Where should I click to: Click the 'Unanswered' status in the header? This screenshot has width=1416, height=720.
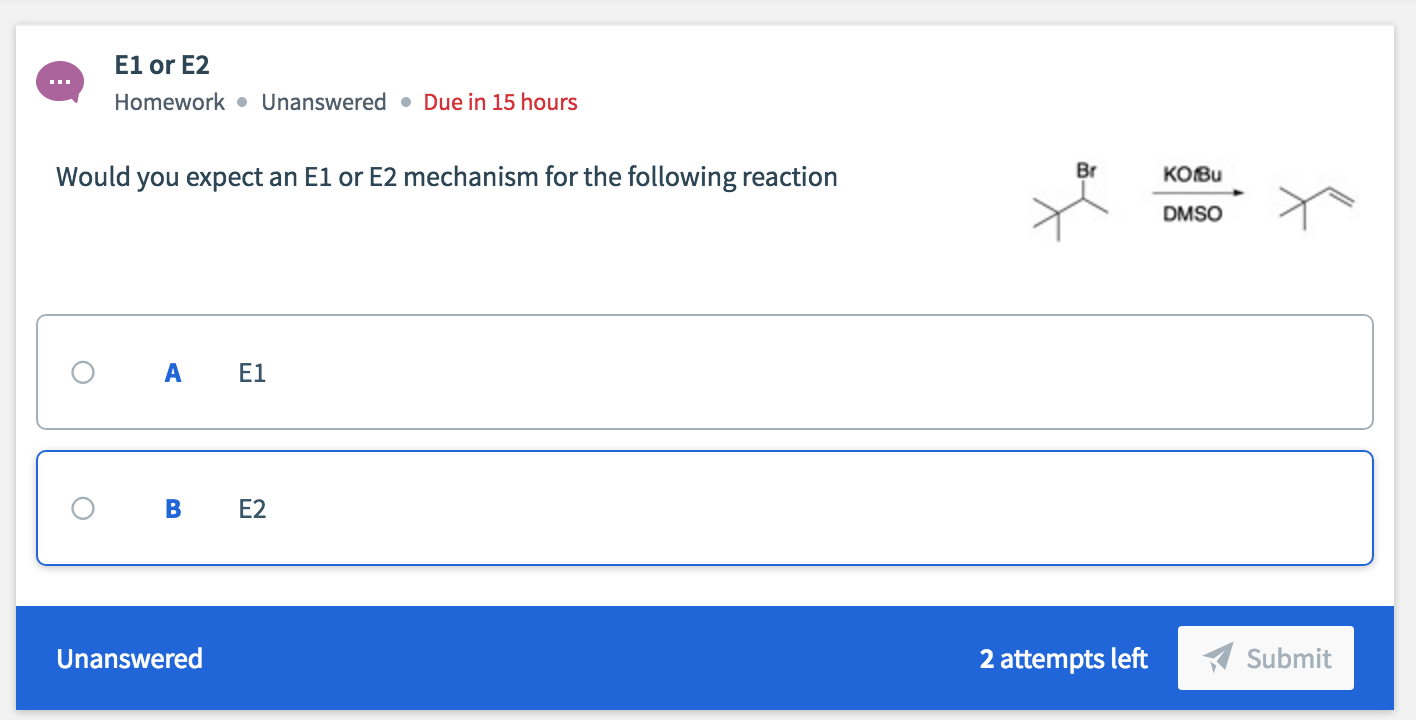tap(323, 101)
